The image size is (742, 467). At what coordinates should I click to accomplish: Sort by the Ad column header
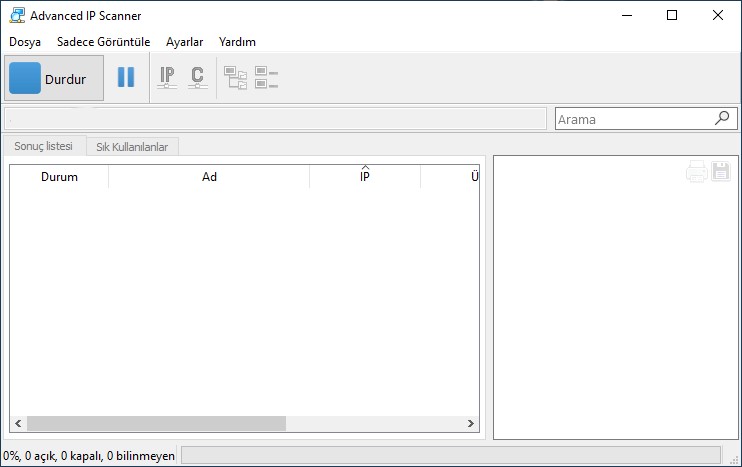[209, 177]
